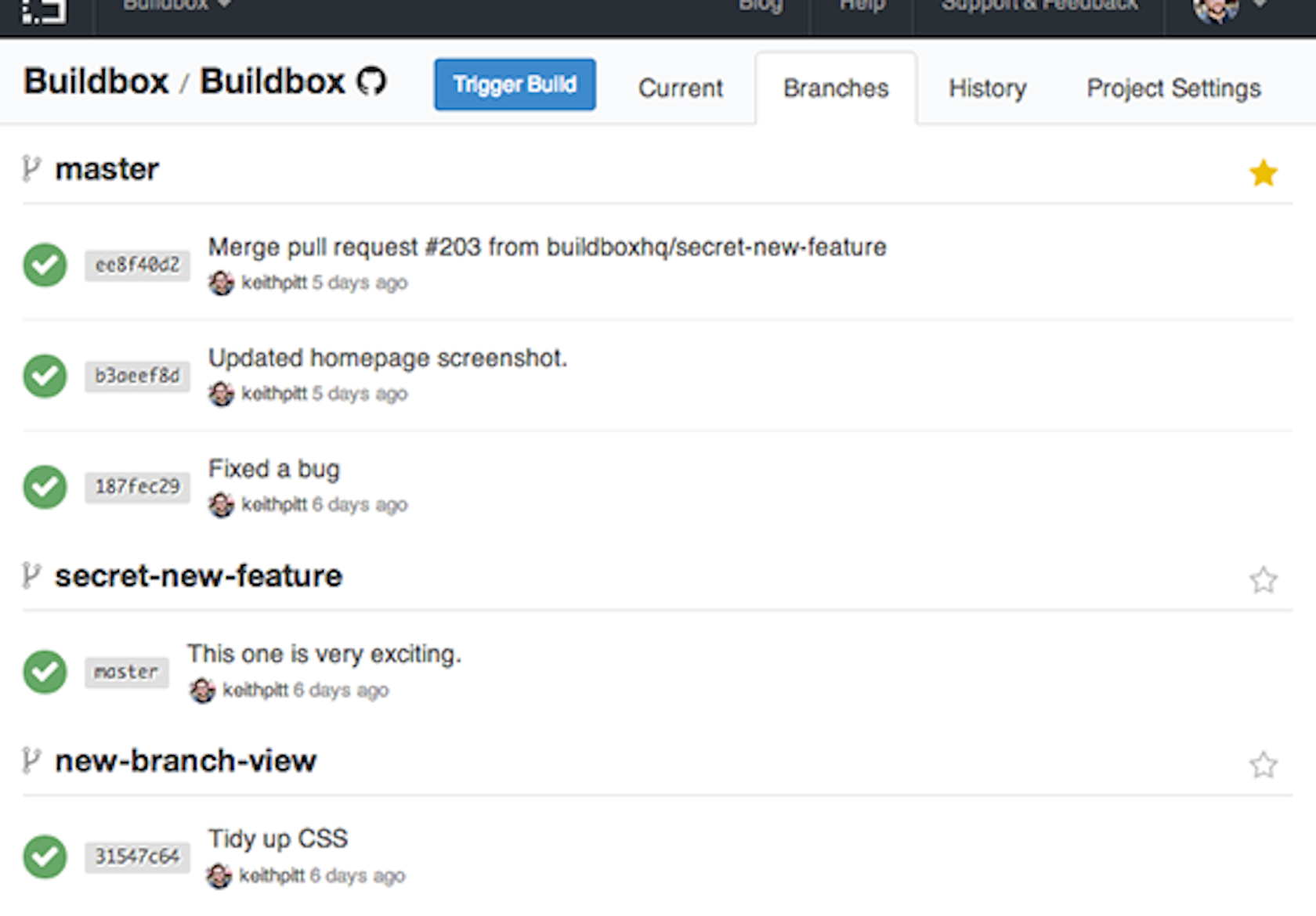This screenshot has height=916, width=1316.
Task: Star the secret-new-feature branch
Action: pos(1263,580)
